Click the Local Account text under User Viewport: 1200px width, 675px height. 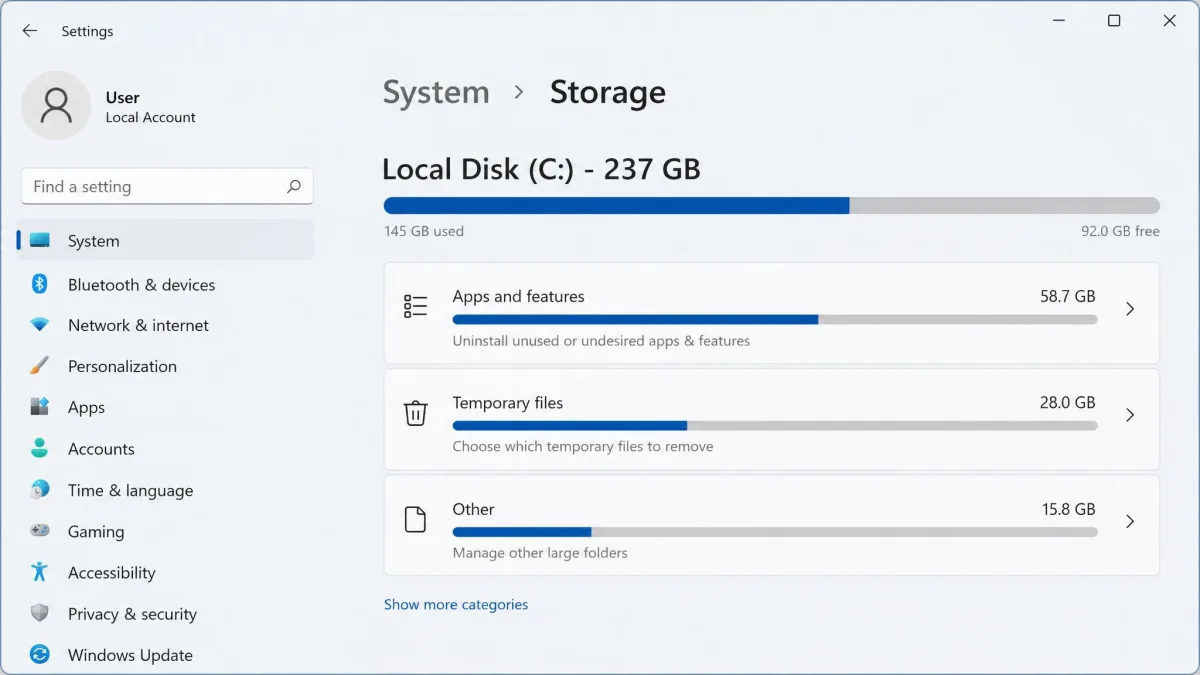point(150,117)
